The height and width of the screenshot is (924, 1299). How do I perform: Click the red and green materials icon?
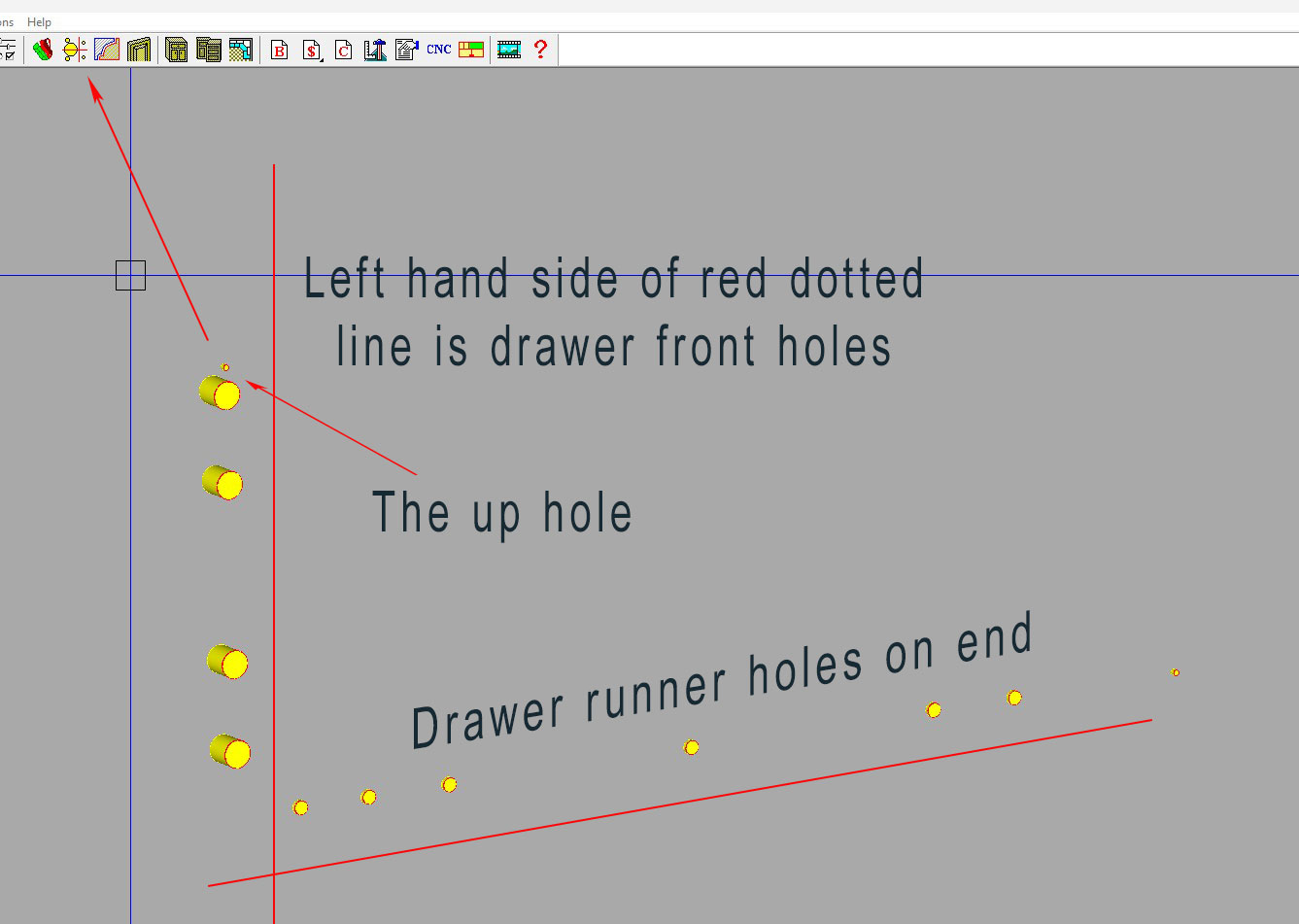pos(43,50)
